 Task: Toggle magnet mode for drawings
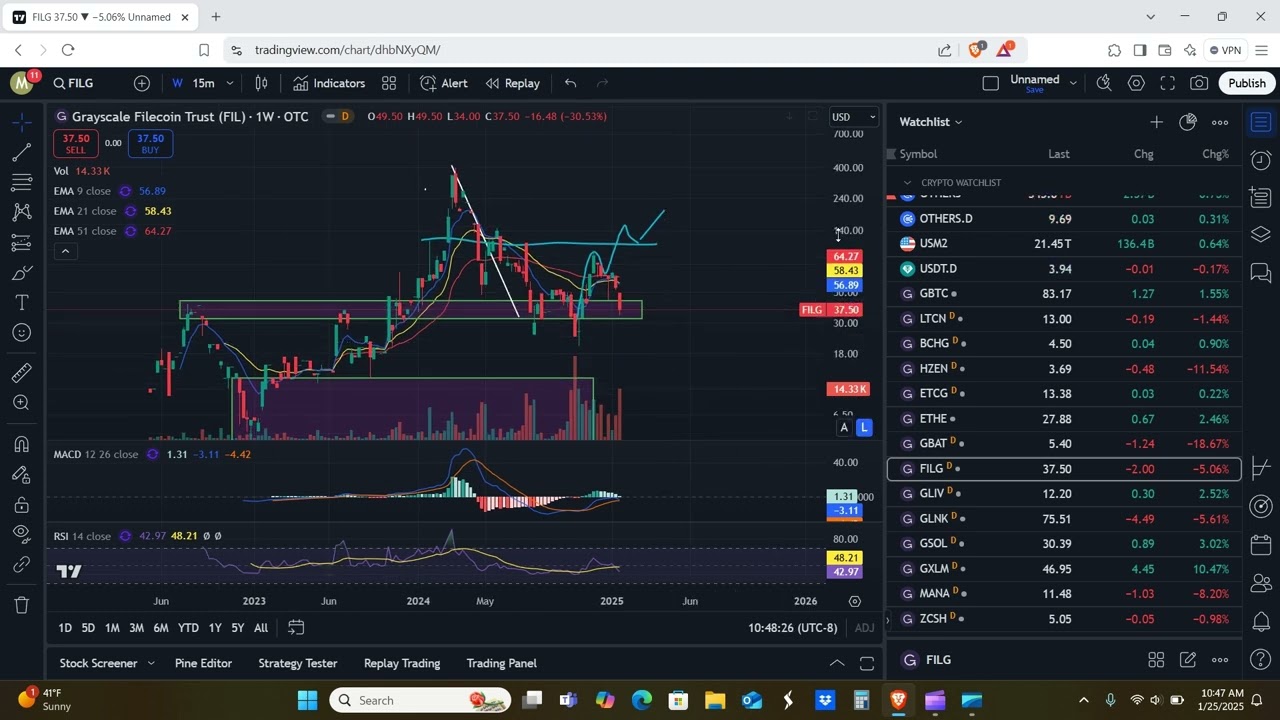21,444
